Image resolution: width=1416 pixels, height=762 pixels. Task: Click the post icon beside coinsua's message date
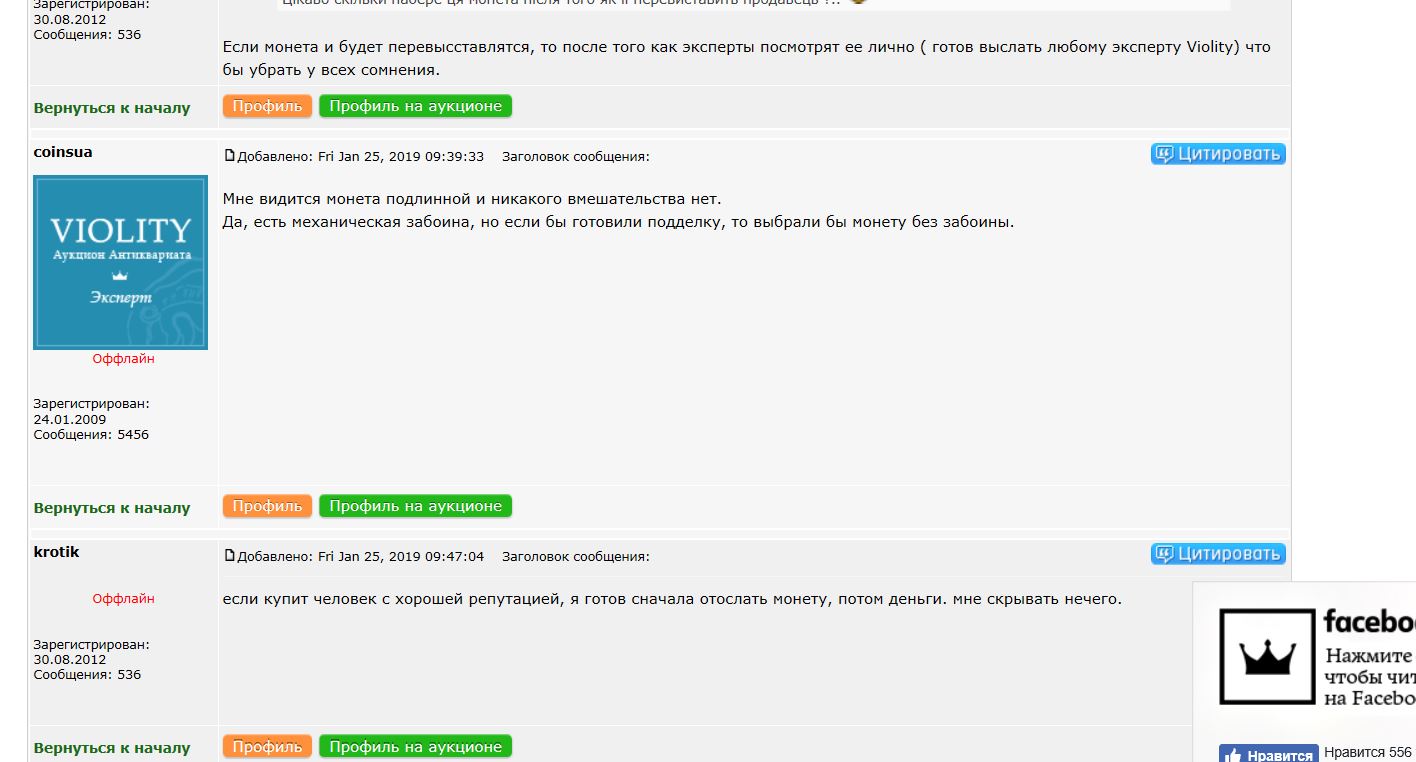(x=229, y=156)
